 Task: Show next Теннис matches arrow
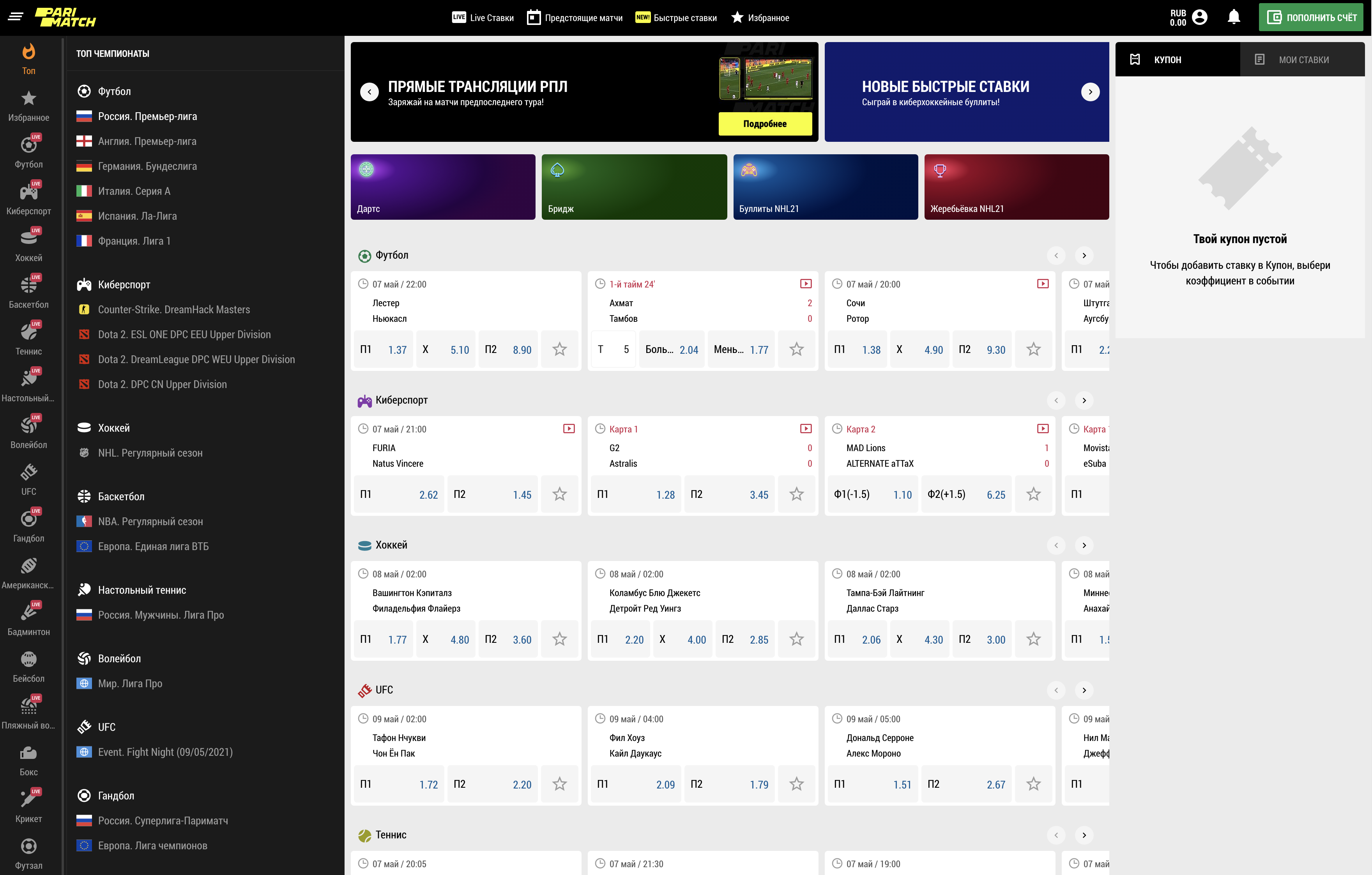pyautogui.click(x=1084, y=835)
